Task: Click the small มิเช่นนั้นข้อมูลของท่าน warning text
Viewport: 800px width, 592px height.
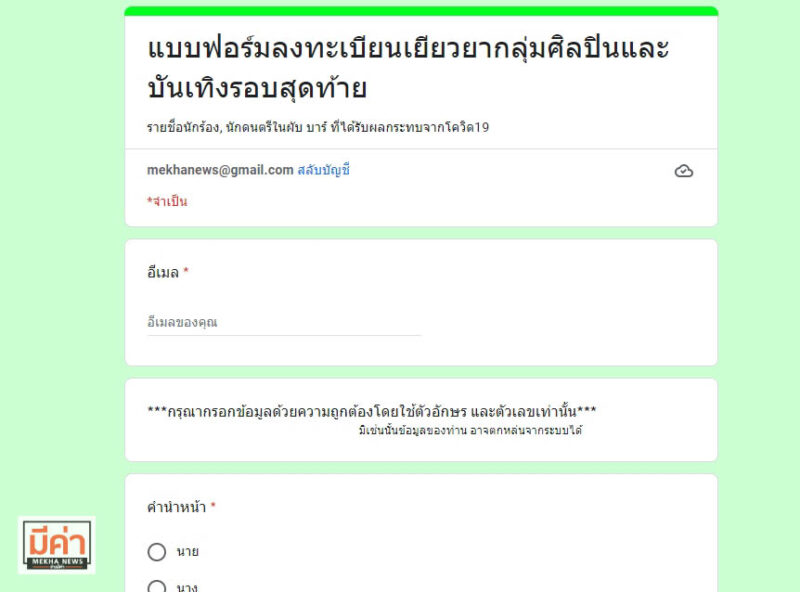Action: click(x=470, y=430)
